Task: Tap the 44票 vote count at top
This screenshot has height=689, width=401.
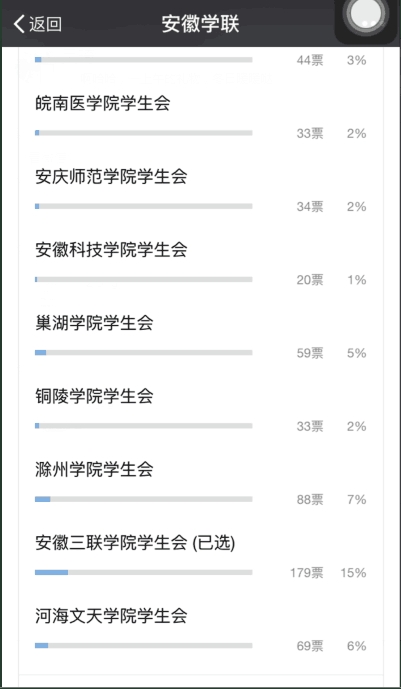Action: (x=310, y=60)
